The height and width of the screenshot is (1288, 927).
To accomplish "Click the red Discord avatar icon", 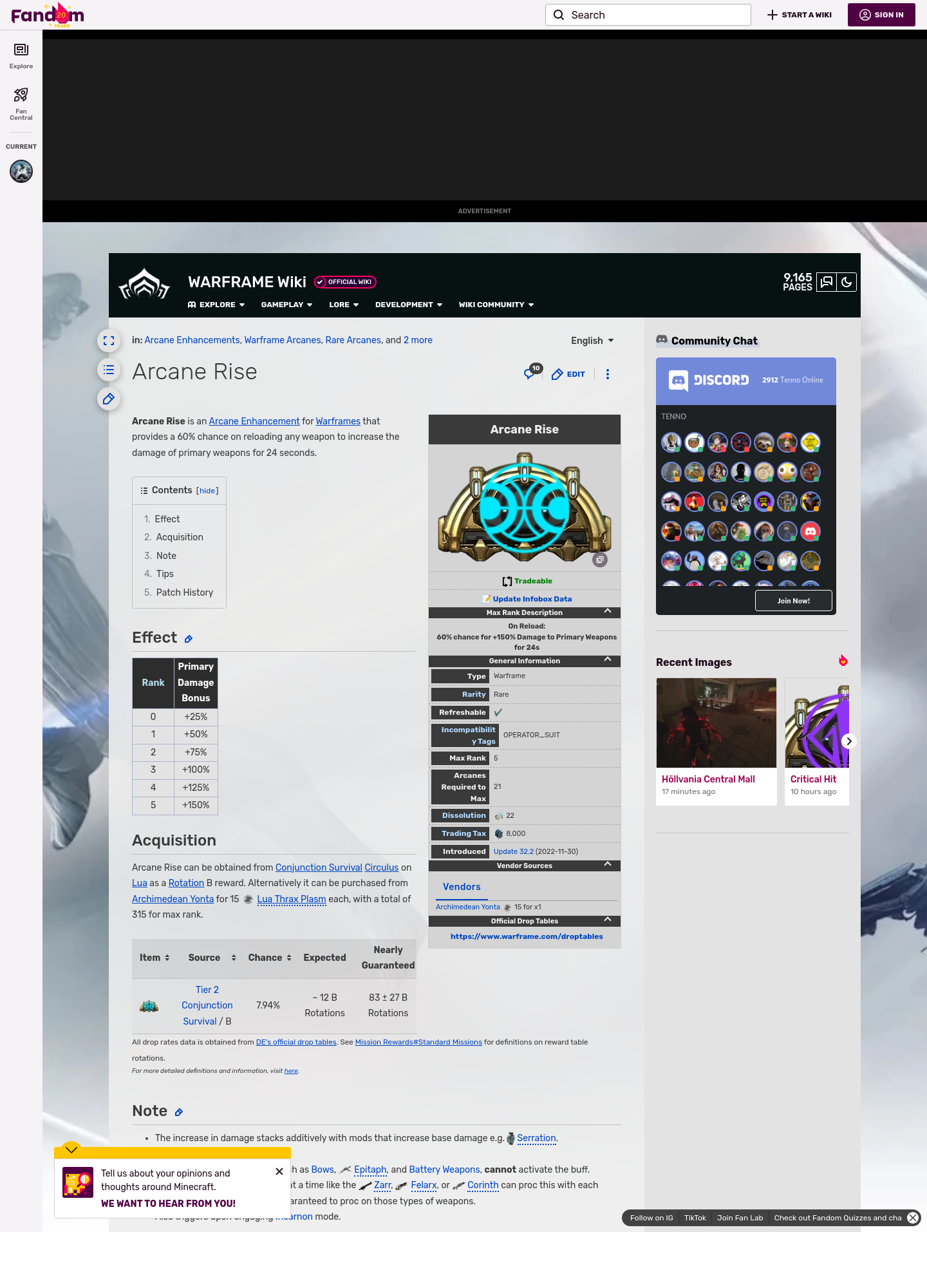I will click(x=810, y=531).
